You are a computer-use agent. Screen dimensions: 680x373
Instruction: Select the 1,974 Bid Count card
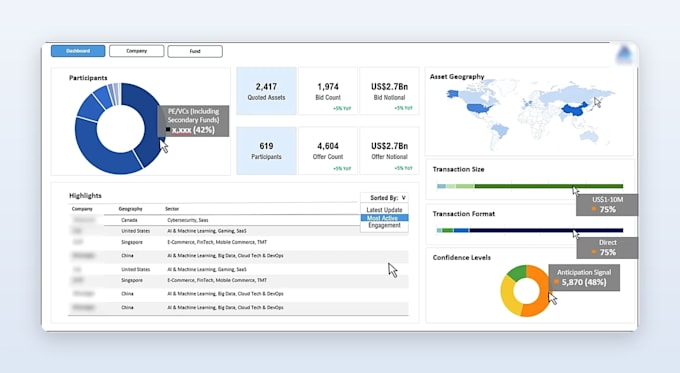(328, 91)
